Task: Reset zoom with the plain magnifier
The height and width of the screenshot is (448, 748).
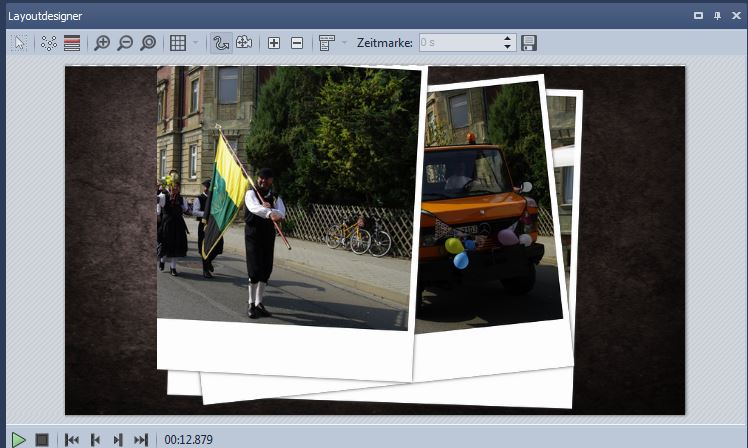Action: [x=148, y=43]
